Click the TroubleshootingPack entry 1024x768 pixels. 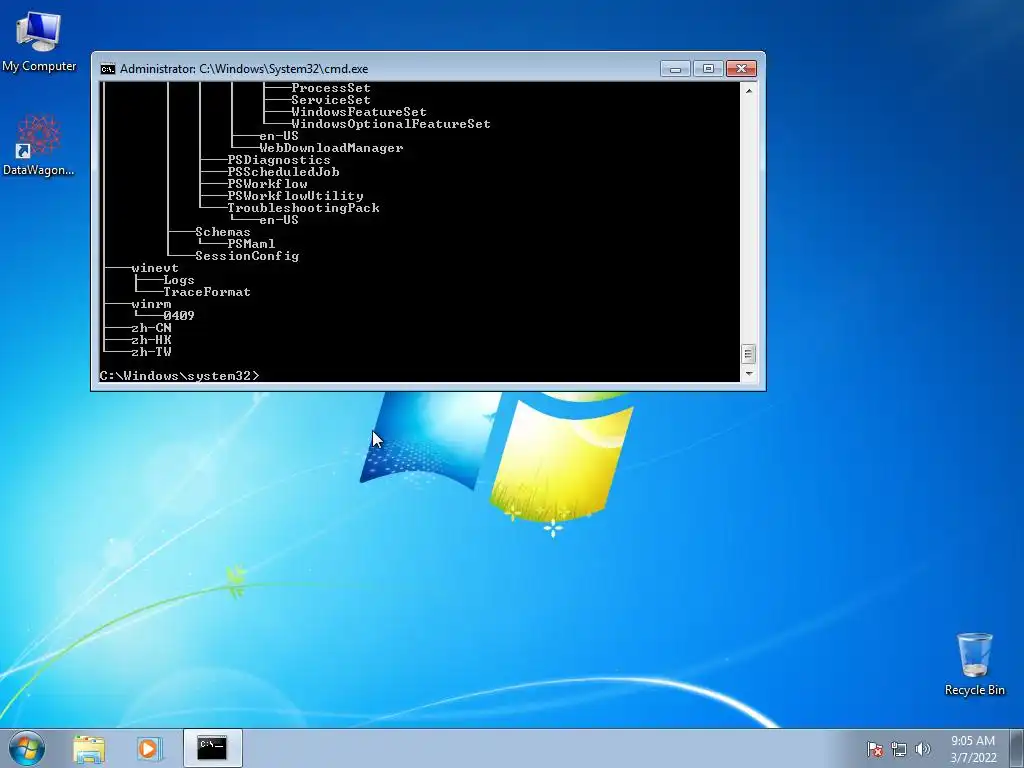[303, 208]
